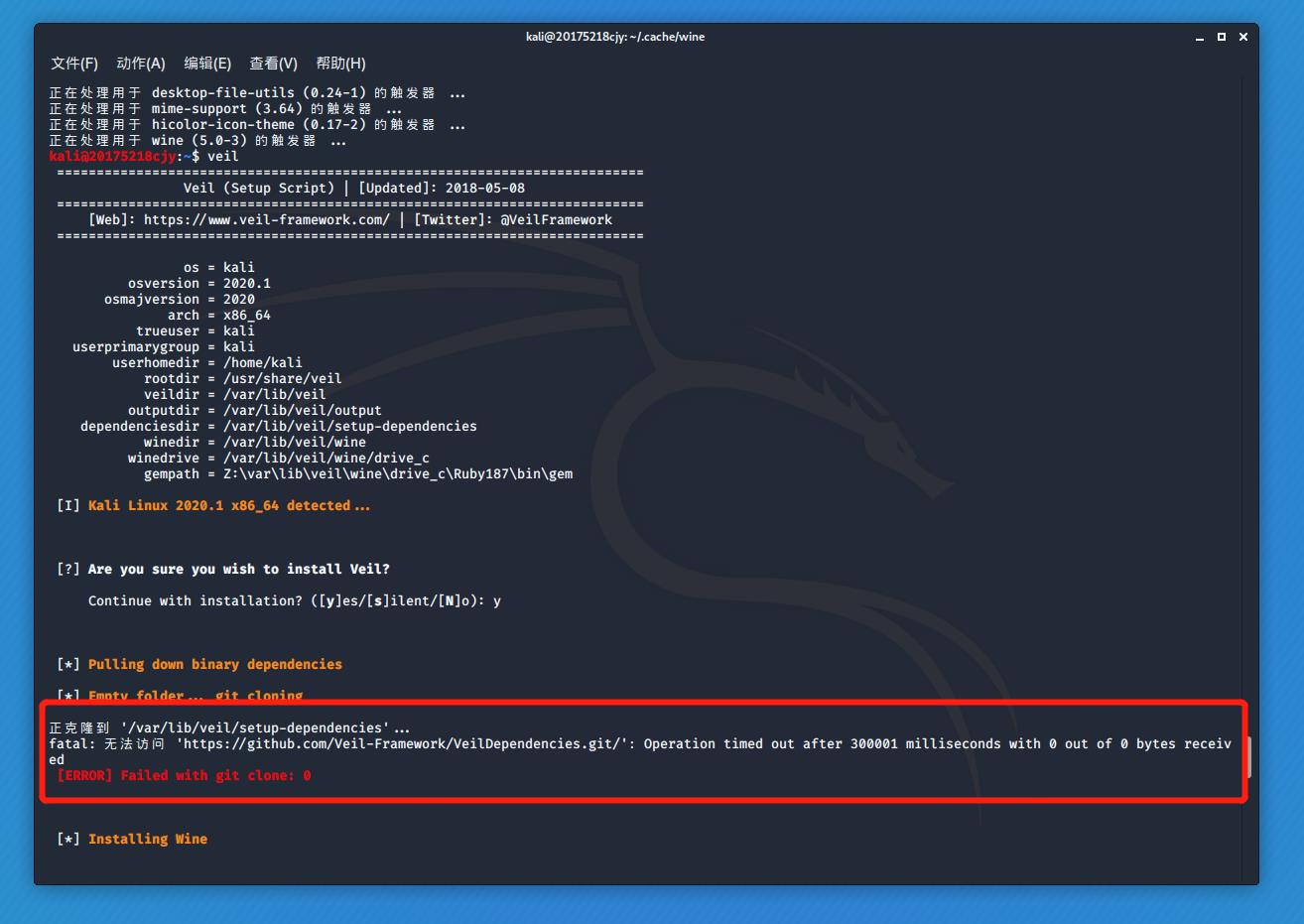The width and height of the screenshot is (1304, 924).
Task: Click the 'arch = x86_64' line
Action: coord(219,316)
